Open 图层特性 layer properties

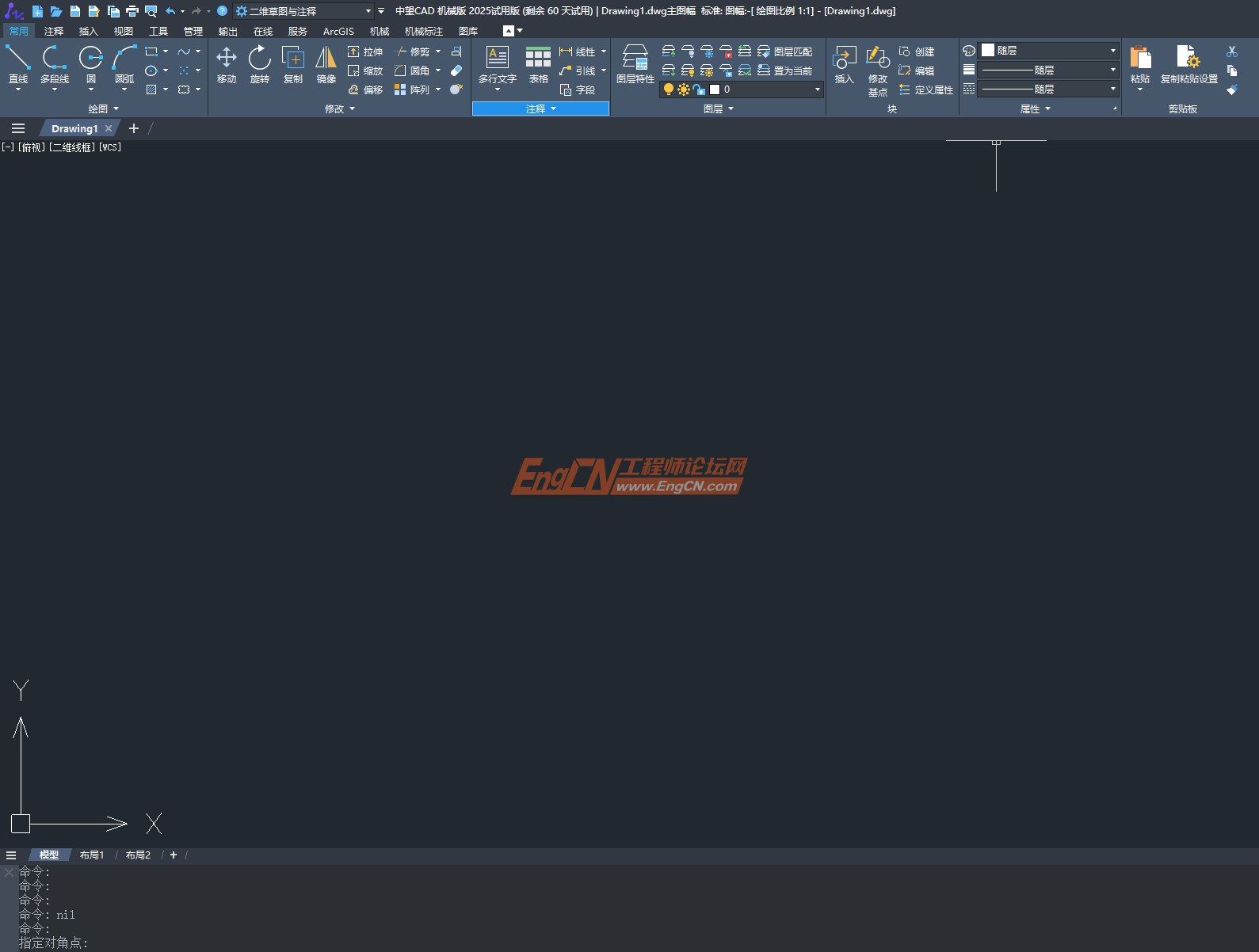pyautogui.click(x=635, y=63)
